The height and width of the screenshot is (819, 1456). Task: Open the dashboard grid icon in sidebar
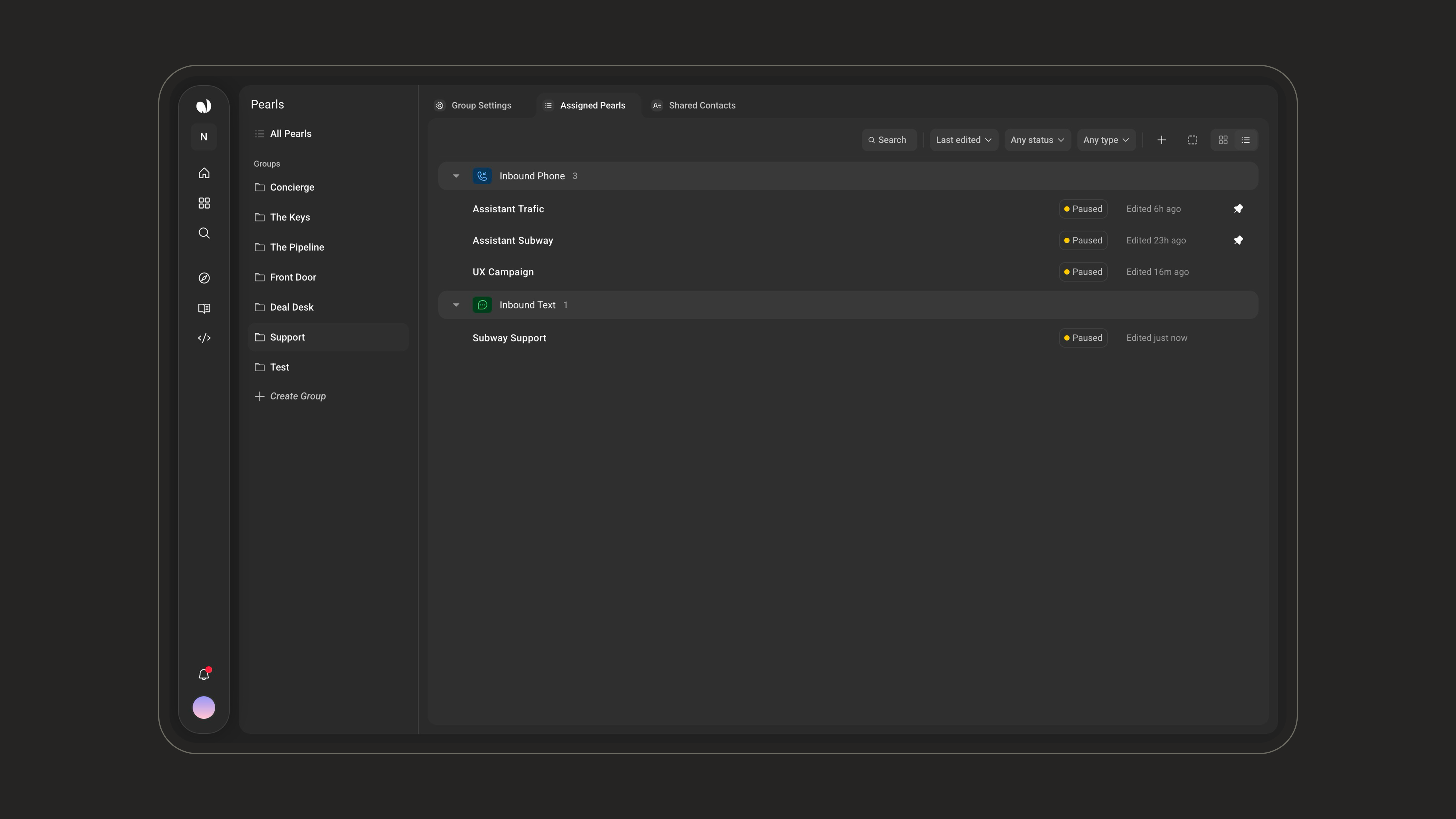(204, 203)
